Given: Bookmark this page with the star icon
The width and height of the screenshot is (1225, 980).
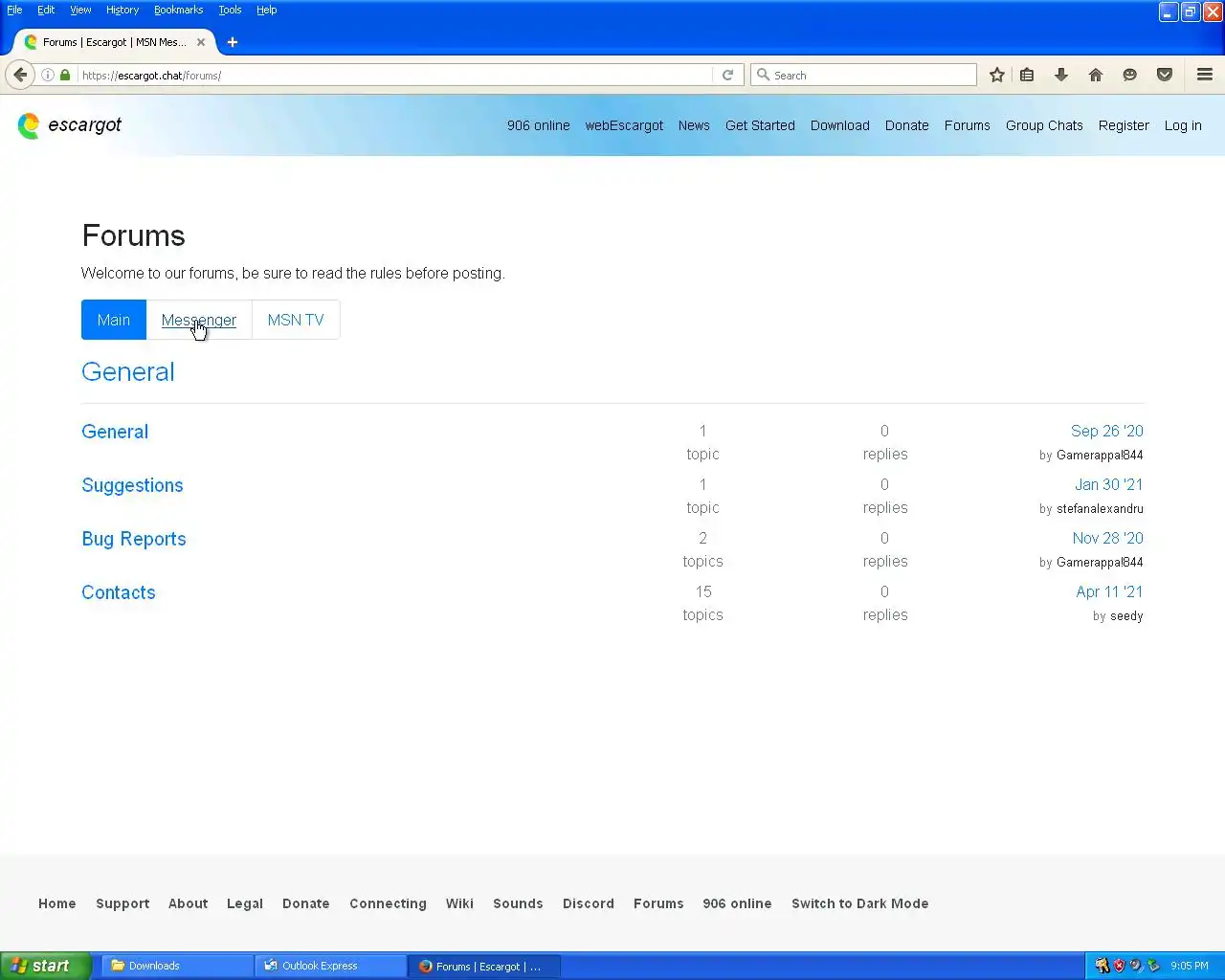Looking at the screenshot, I should point(996,75).
